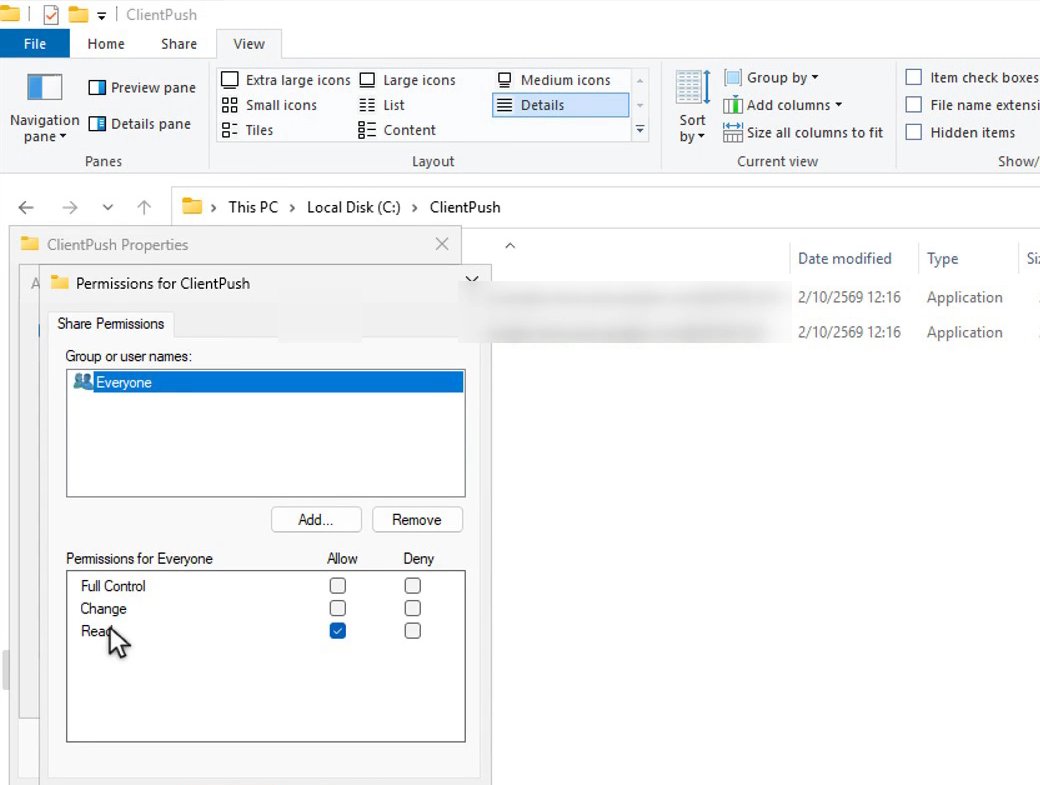Viewport: 1040px width, 785px height.
Task: Close the Permissions for ClientPush dialog
Action: pos(472,280)
